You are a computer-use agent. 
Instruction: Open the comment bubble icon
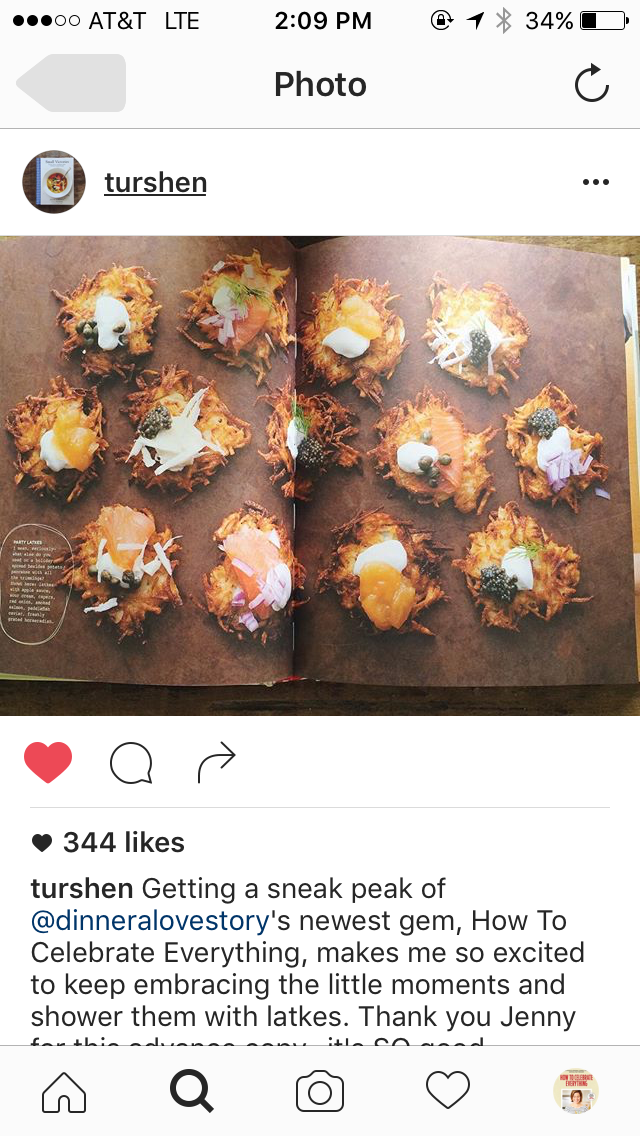(x=131, y=763)
